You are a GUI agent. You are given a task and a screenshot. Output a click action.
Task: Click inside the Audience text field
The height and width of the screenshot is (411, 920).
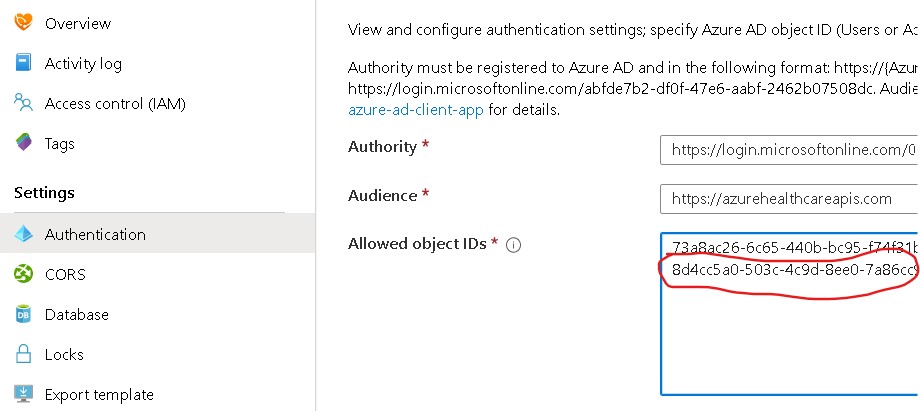(x=790, y=199)
